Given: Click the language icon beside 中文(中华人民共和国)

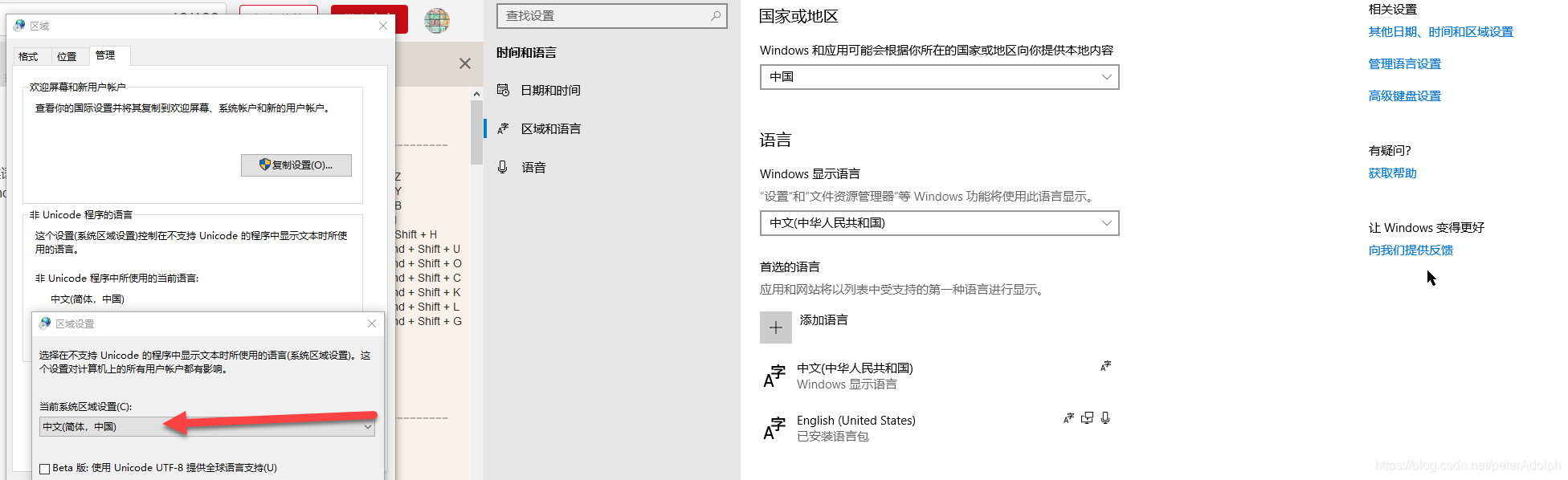Looking at the screenshot, I should (x=774, y=376).
